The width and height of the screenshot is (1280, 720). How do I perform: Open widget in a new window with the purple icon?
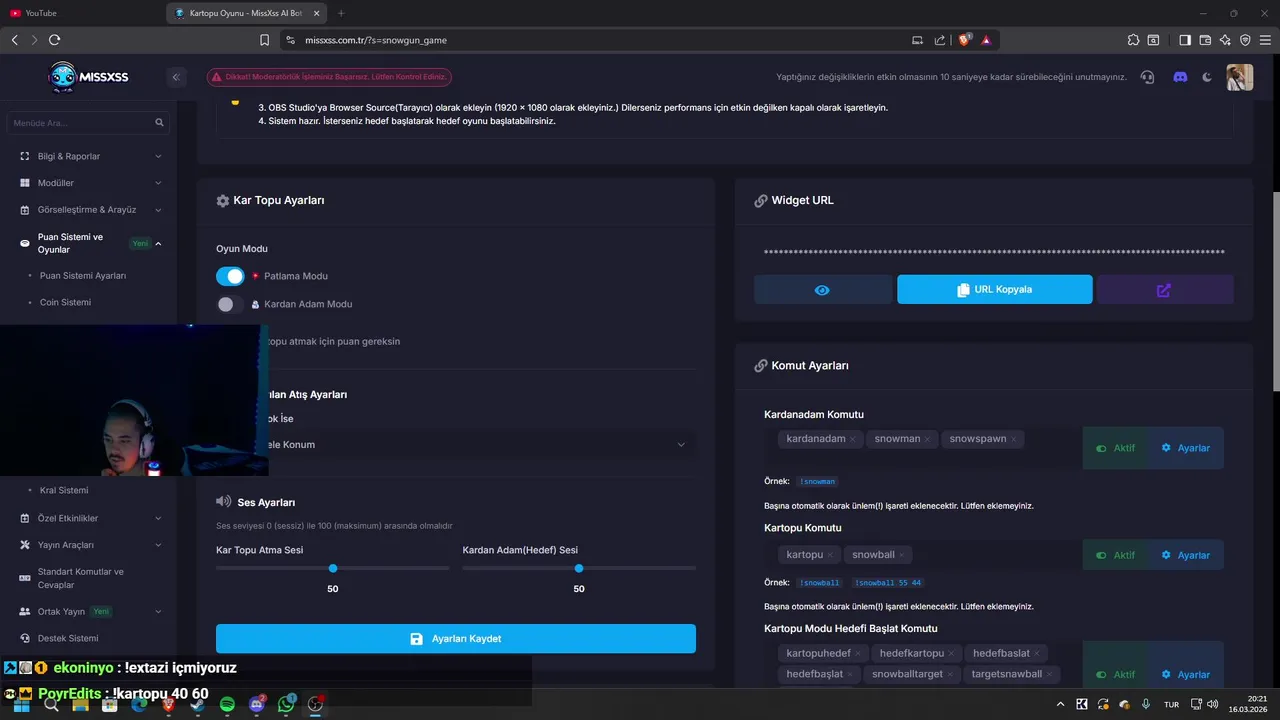[x=1164, y=290]
